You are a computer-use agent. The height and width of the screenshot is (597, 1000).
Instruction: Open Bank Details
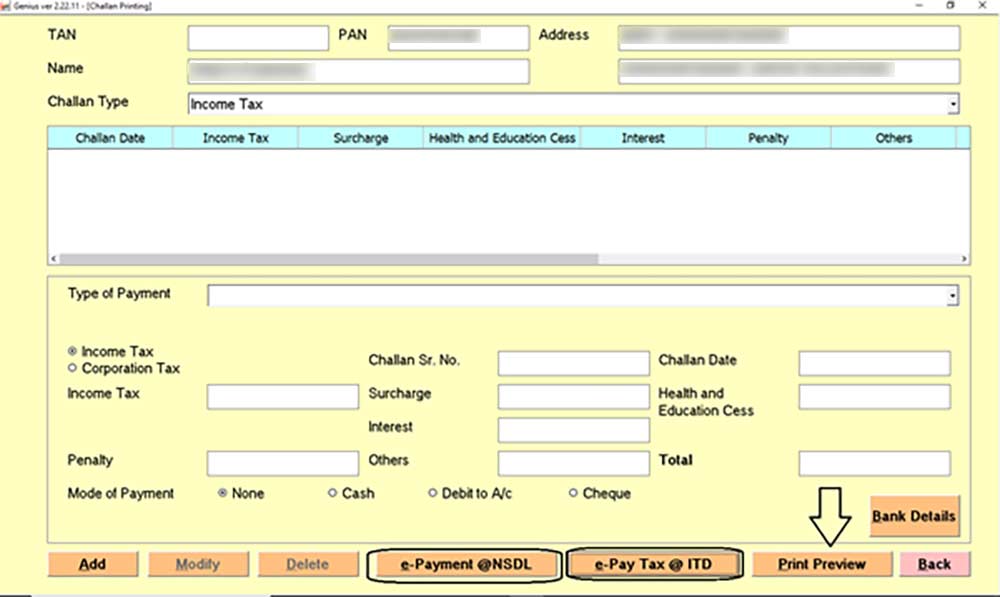point(912,517)
